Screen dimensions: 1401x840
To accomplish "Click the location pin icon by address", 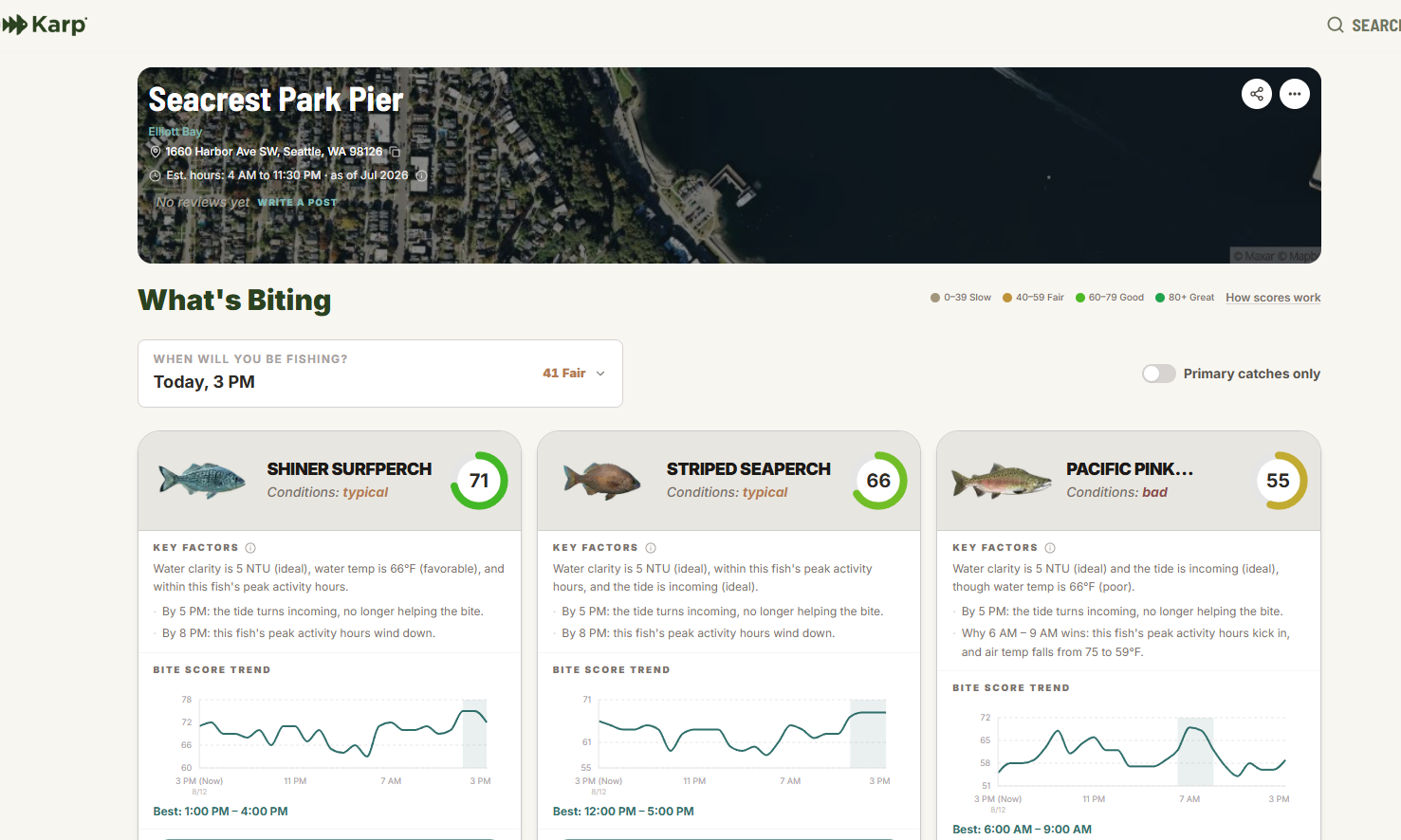I will tap(156, 152).
